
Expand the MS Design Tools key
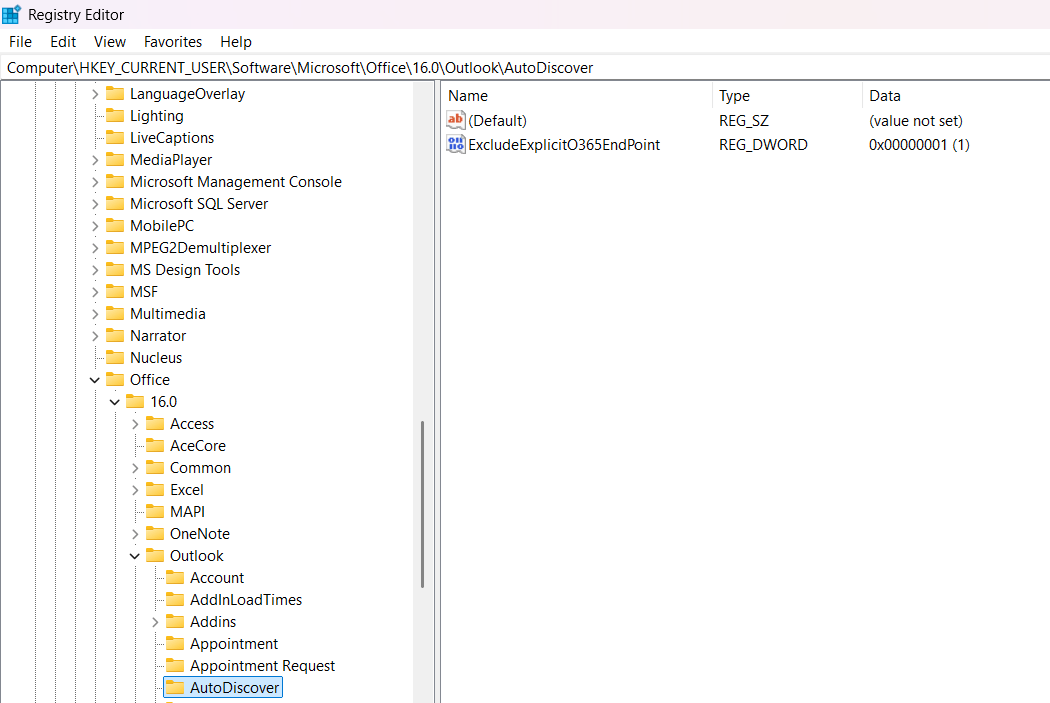coord(95,270)
